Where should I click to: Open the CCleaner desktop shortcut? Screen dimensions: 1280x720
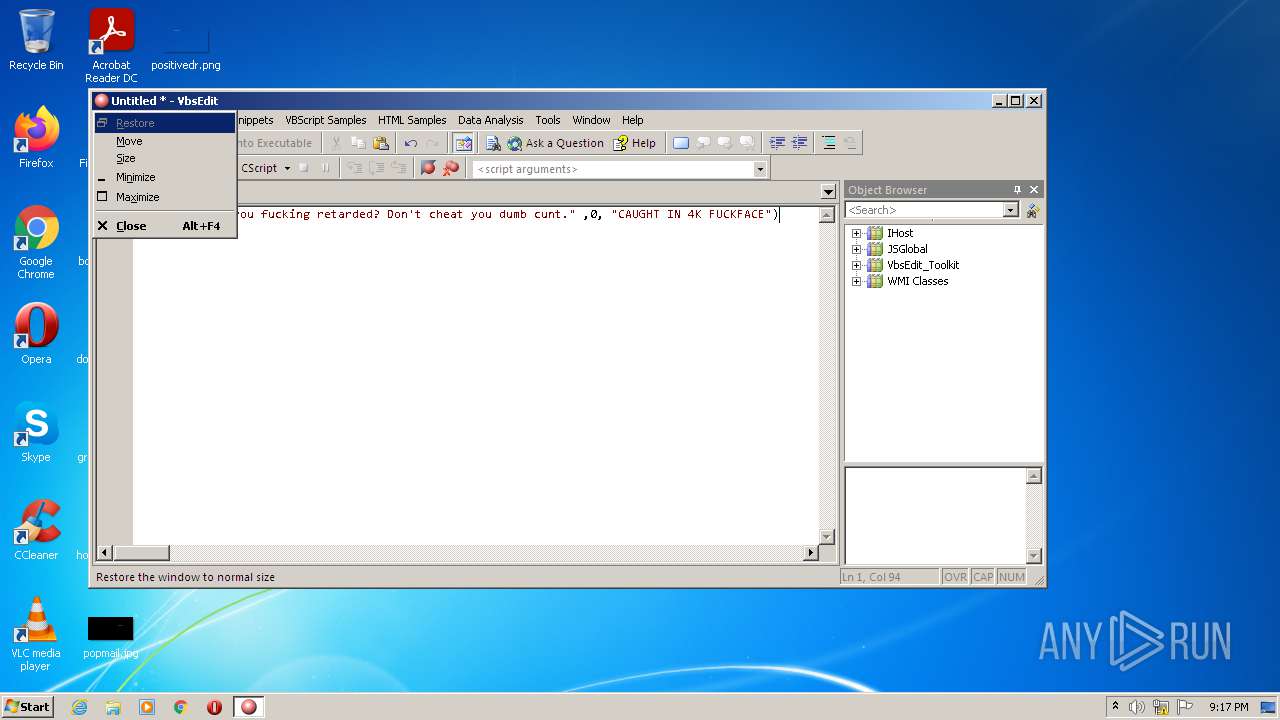click(x=36, y=530)
